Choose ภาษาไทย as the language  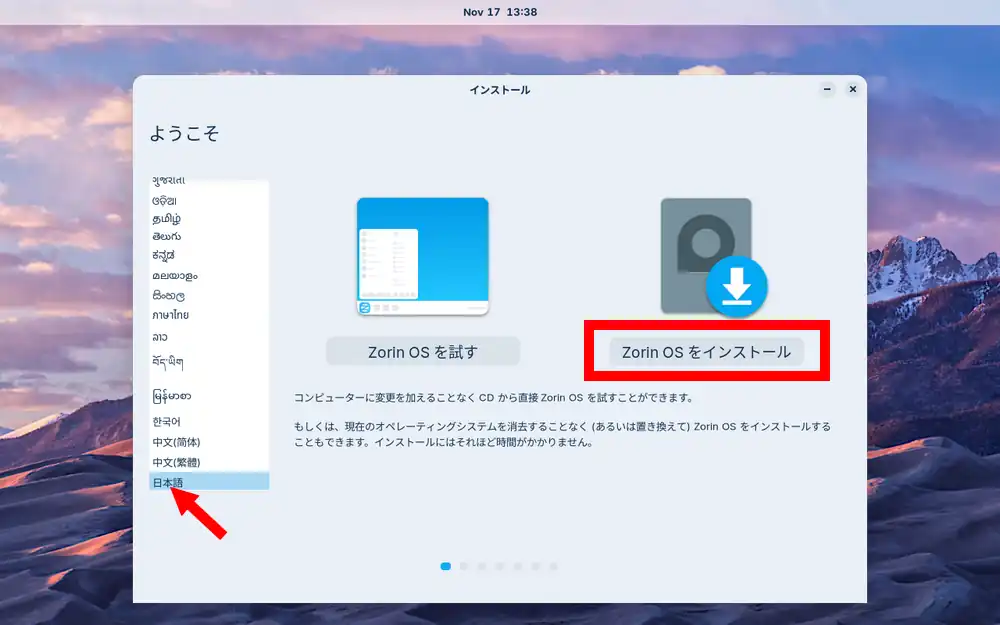pos(170,315)
